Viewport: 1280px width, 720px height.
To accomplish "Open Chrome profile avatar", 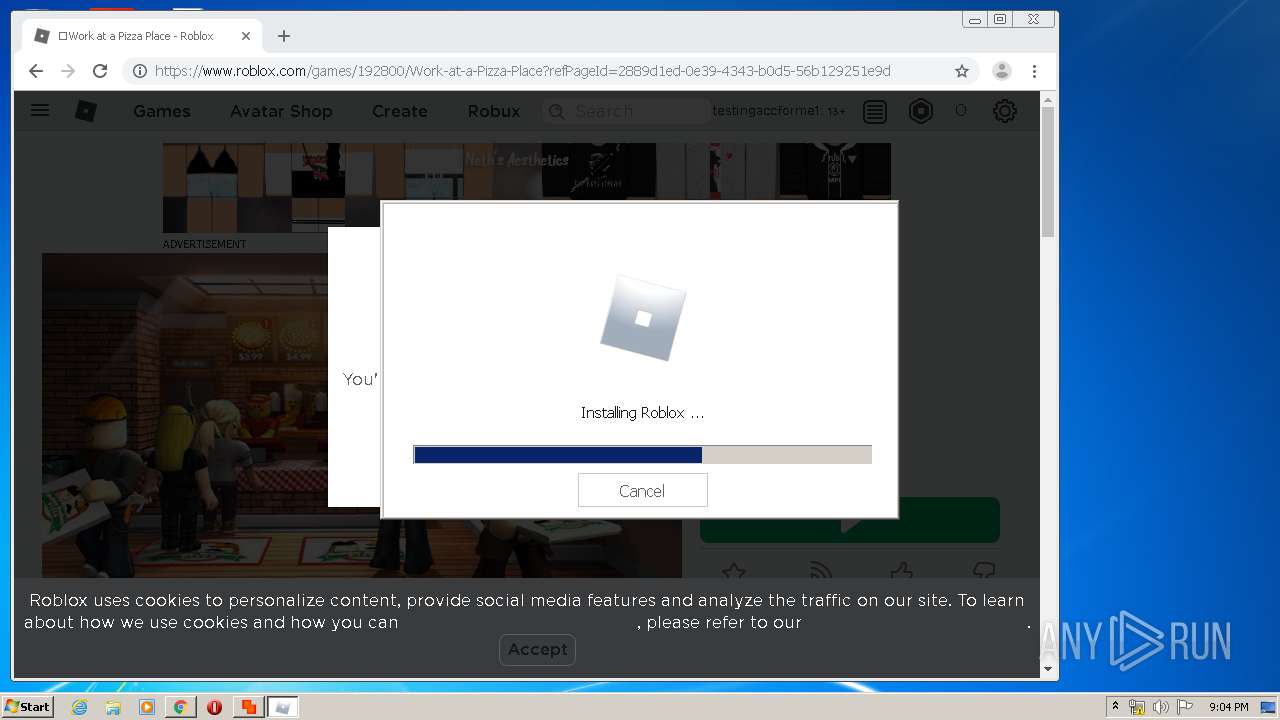I will tap(1001, 71).
